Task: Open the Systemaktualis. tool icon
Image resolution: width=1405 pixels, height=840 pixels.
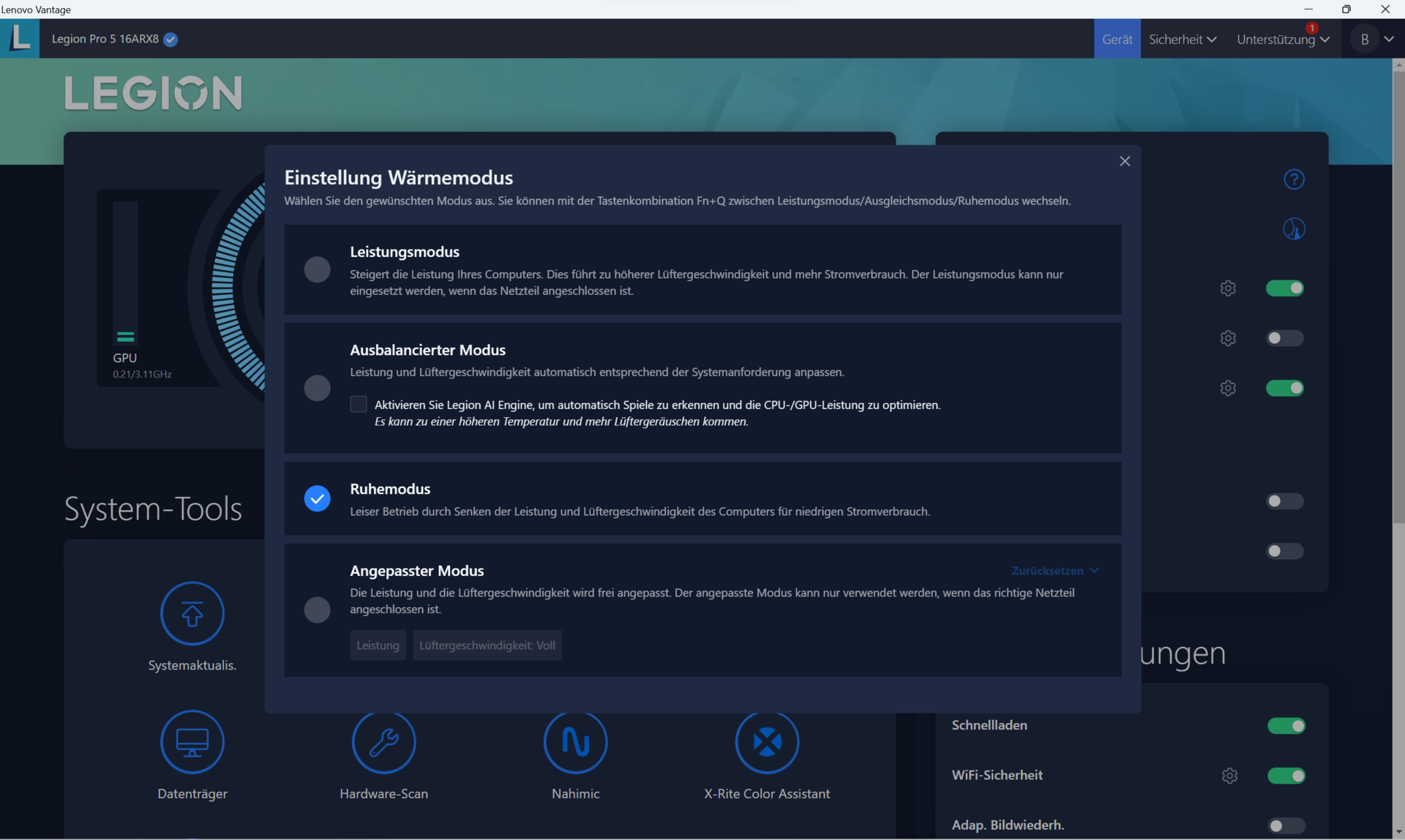Action: click(192, 613)
